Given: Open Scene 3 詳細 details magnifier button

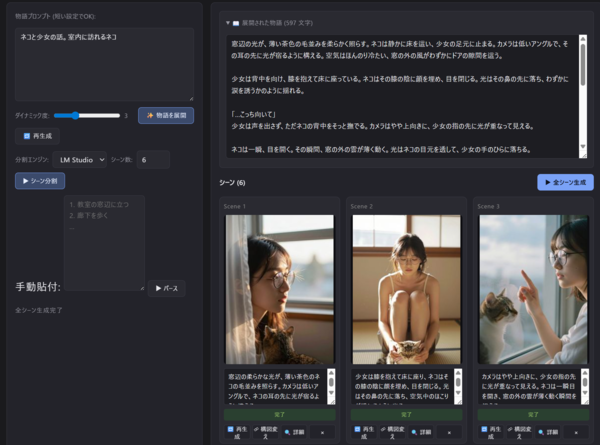Looking at the screenshot, I should point(548,432).
